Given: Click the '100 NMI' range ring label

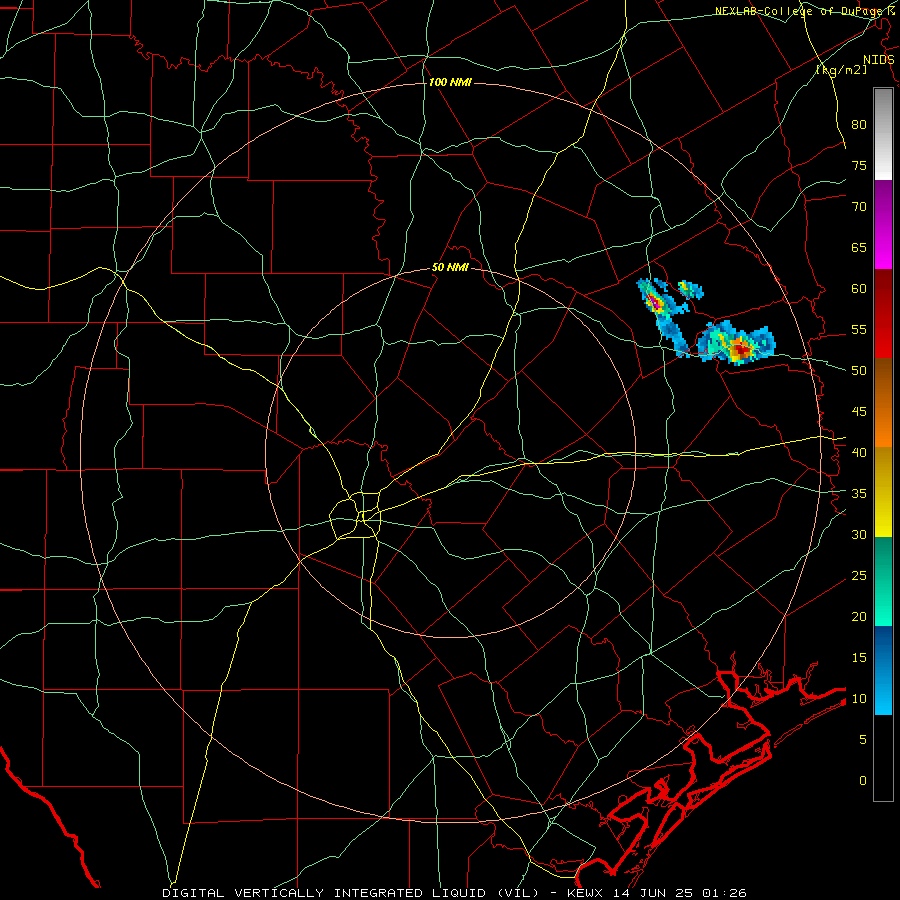Looking at the screenshot, I should pos(450,83).
